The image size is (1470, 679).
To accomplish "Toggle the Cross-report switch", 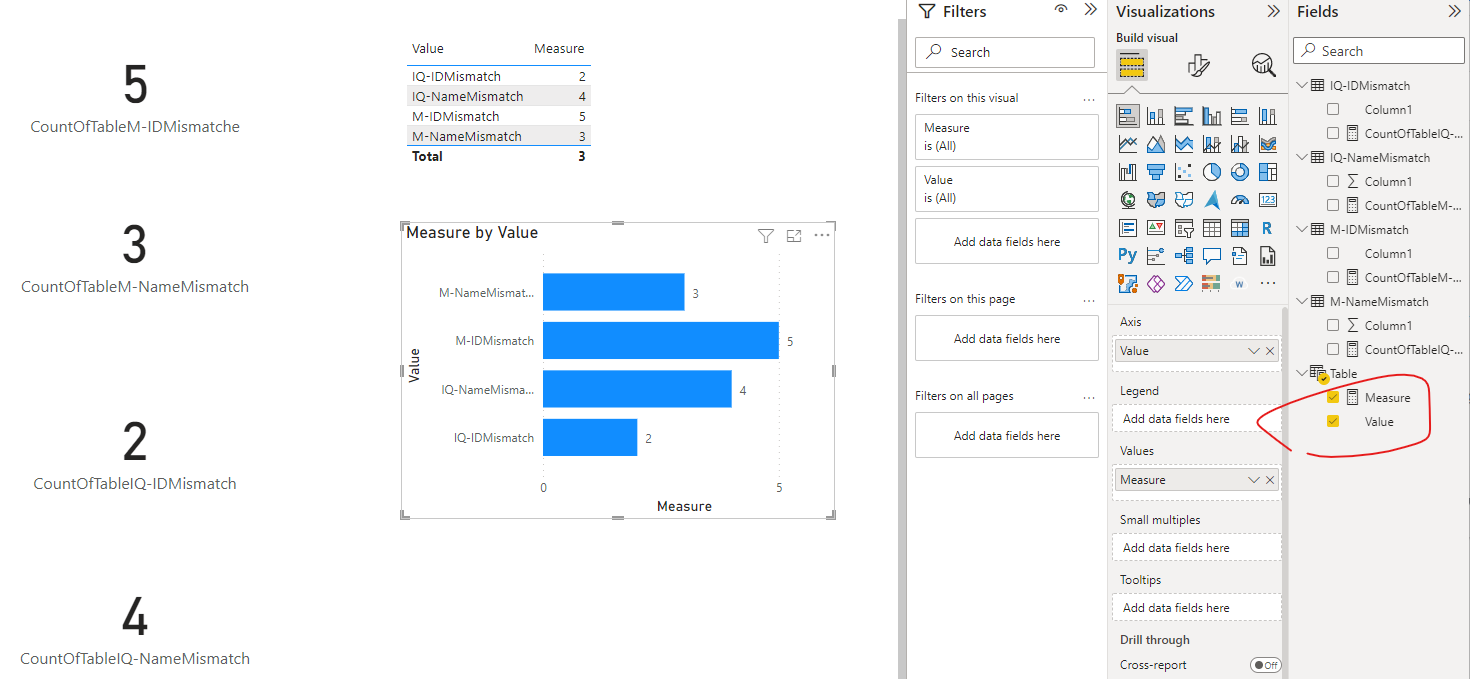I will click(1265, 665).
